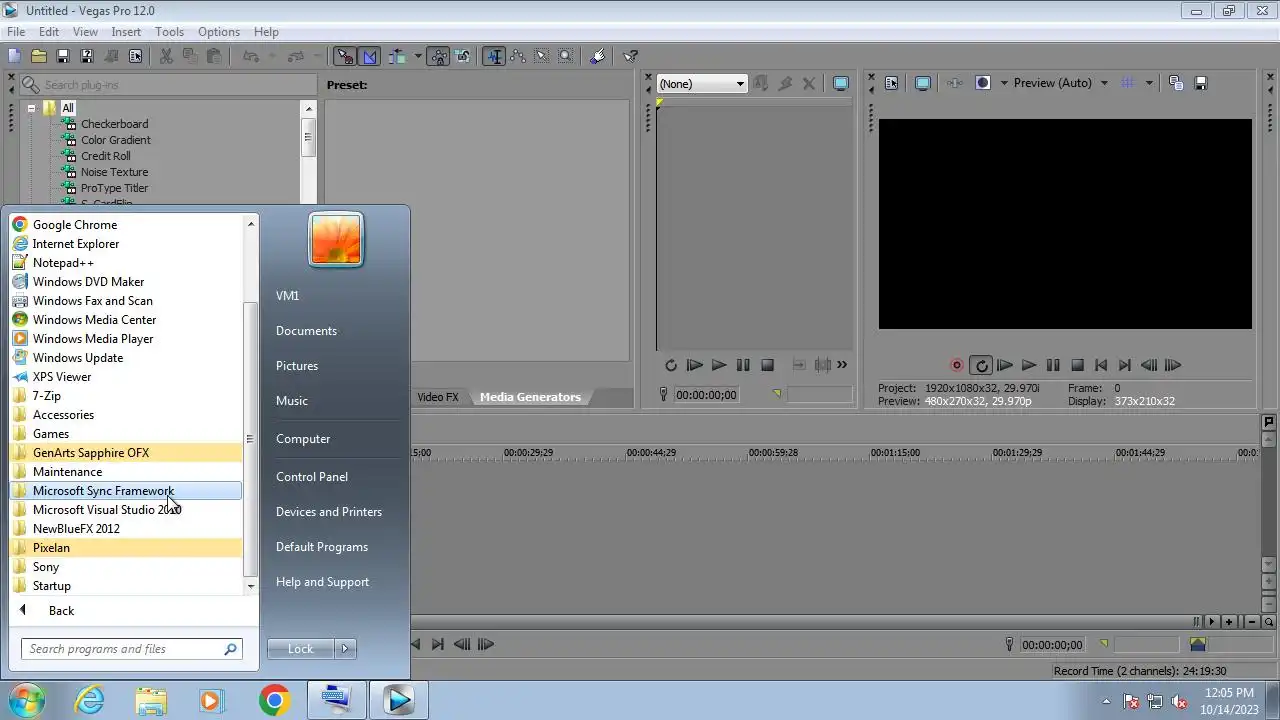Click the Windows Start orb

click(26, 700)
